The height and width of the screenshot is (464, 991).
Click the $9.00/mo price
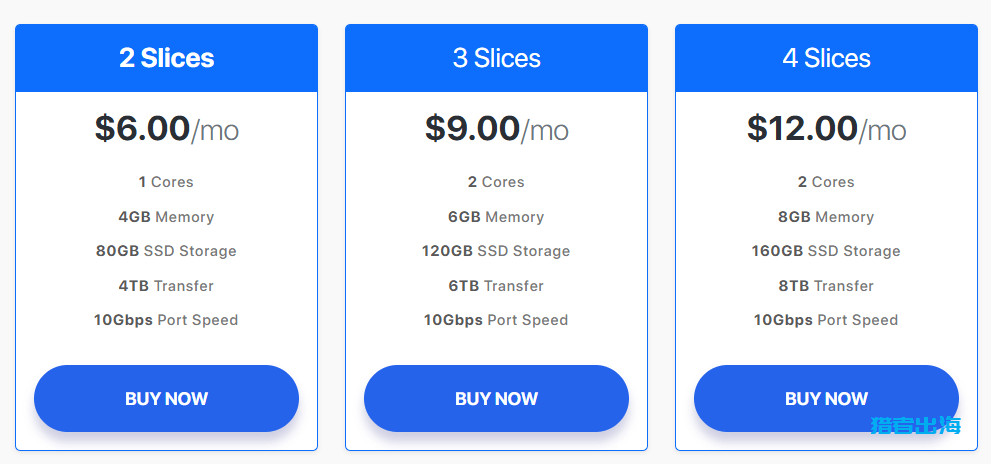point(496,129)
